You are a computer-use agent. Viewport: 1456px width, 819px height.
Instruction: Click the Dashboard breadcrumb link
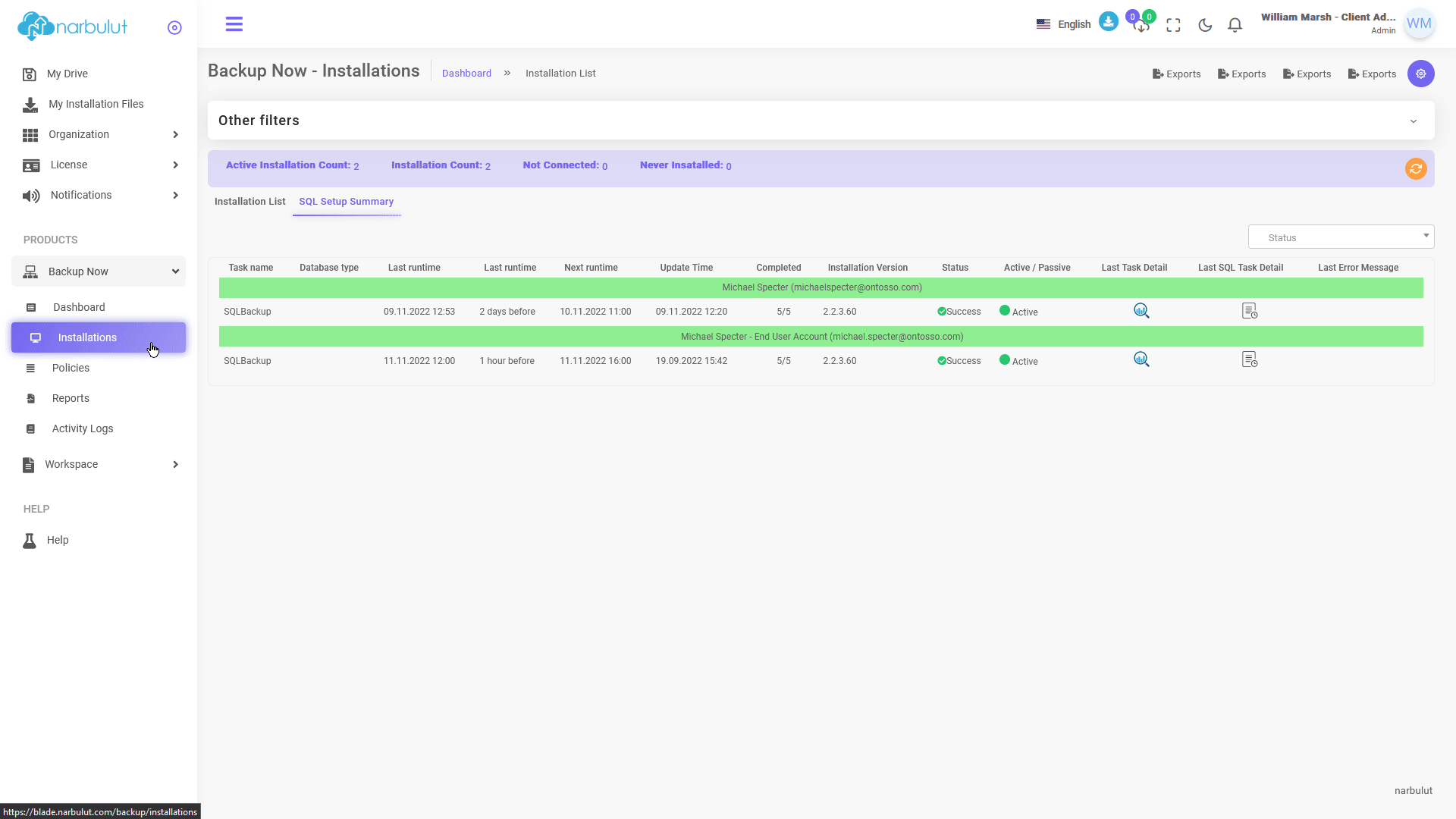point(466,74)
